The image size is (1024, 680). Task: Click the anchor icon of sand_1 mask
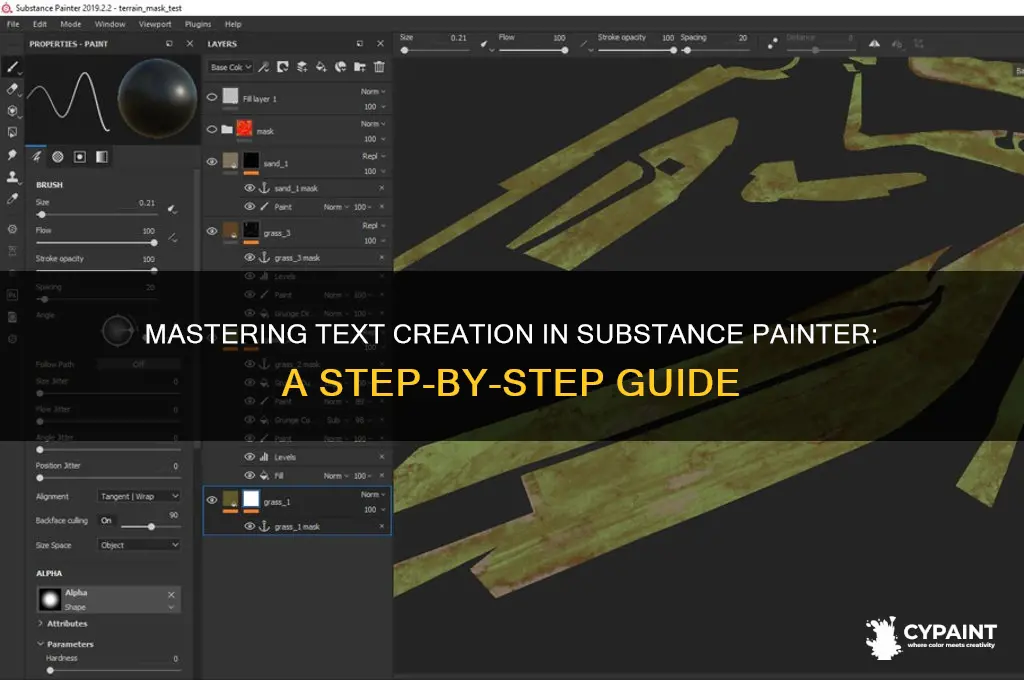264,188
